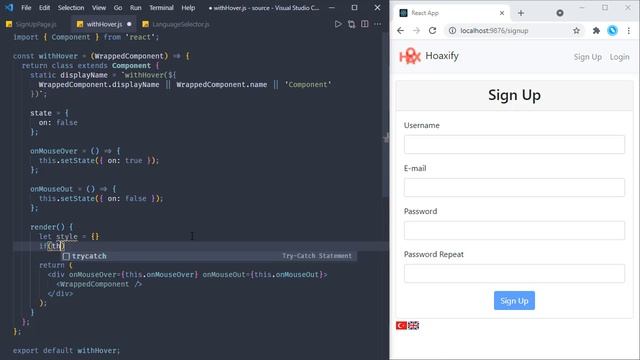Screen dimensions: 640x360
Task: Open the Run menu
Action: [136, 8]
